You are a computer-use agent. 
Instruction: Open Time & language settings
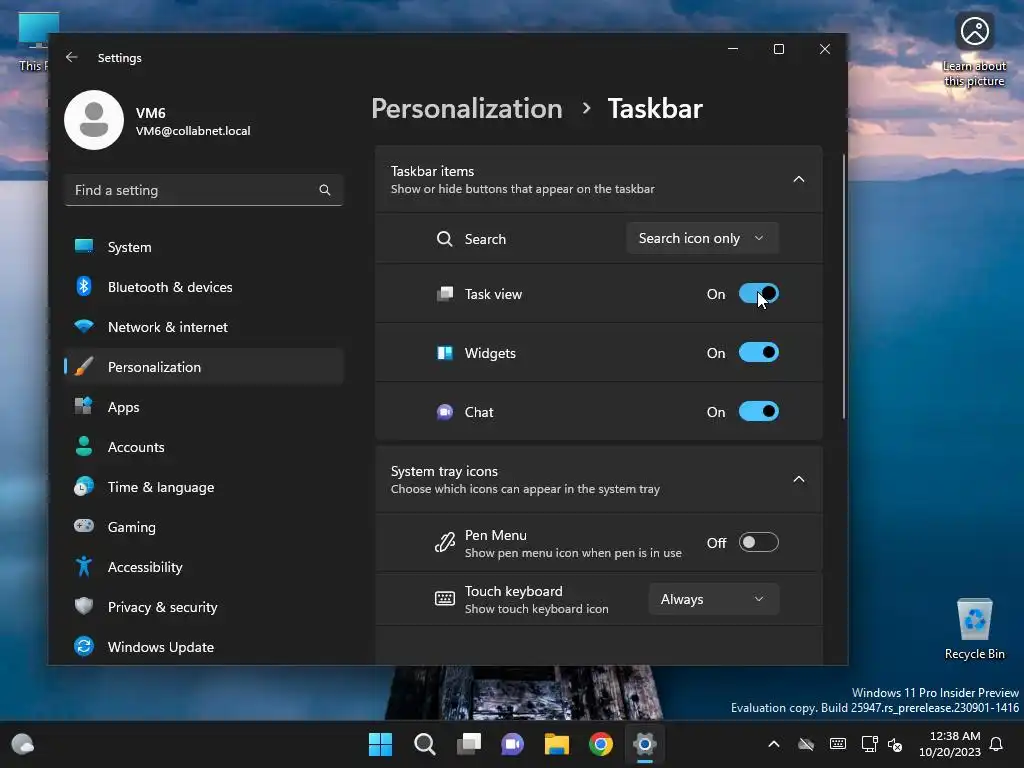coord(204,487)
